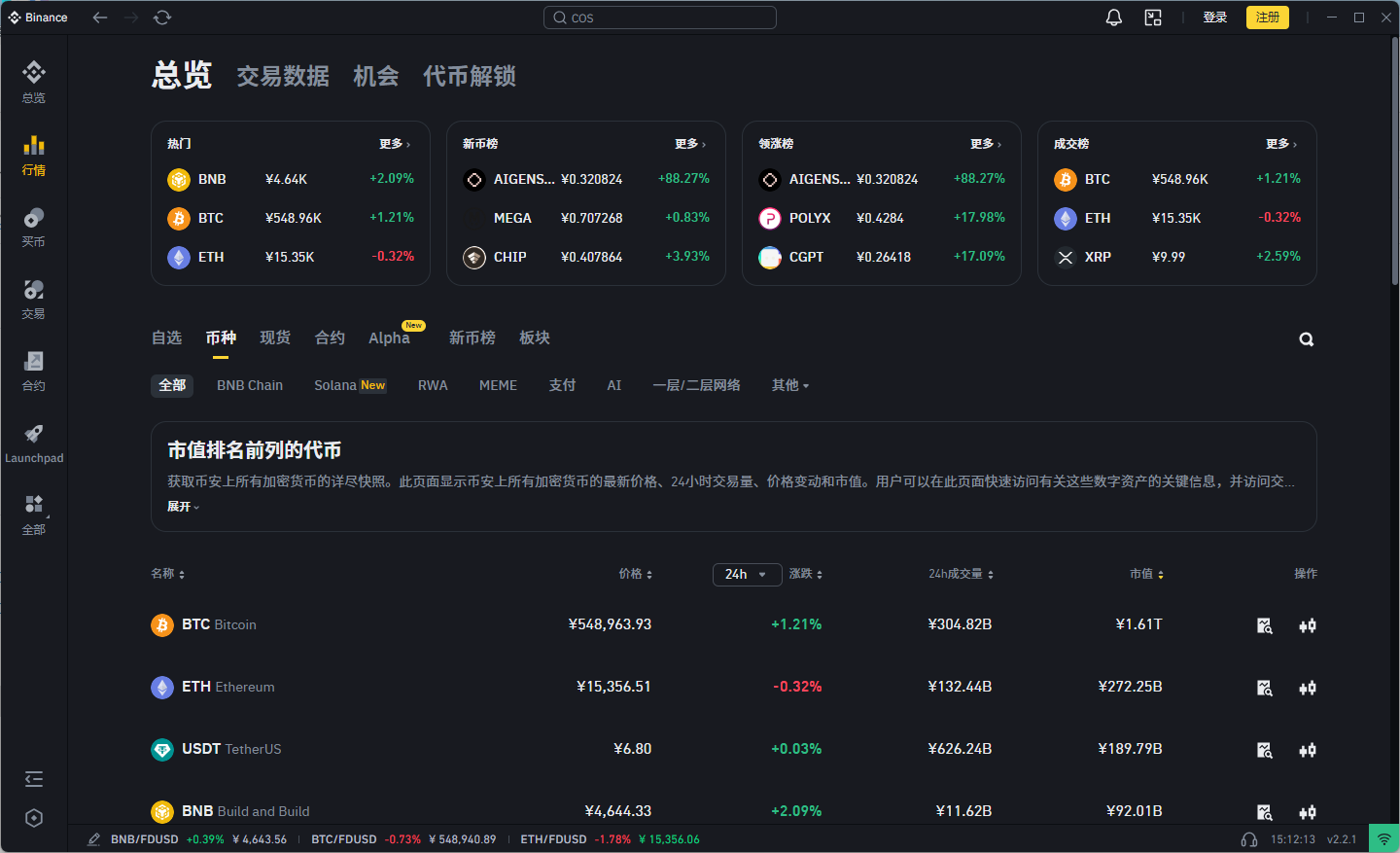1400x853 pixels.
Task: Open the 24h timeframe dropdown
Action: [747, 574]
